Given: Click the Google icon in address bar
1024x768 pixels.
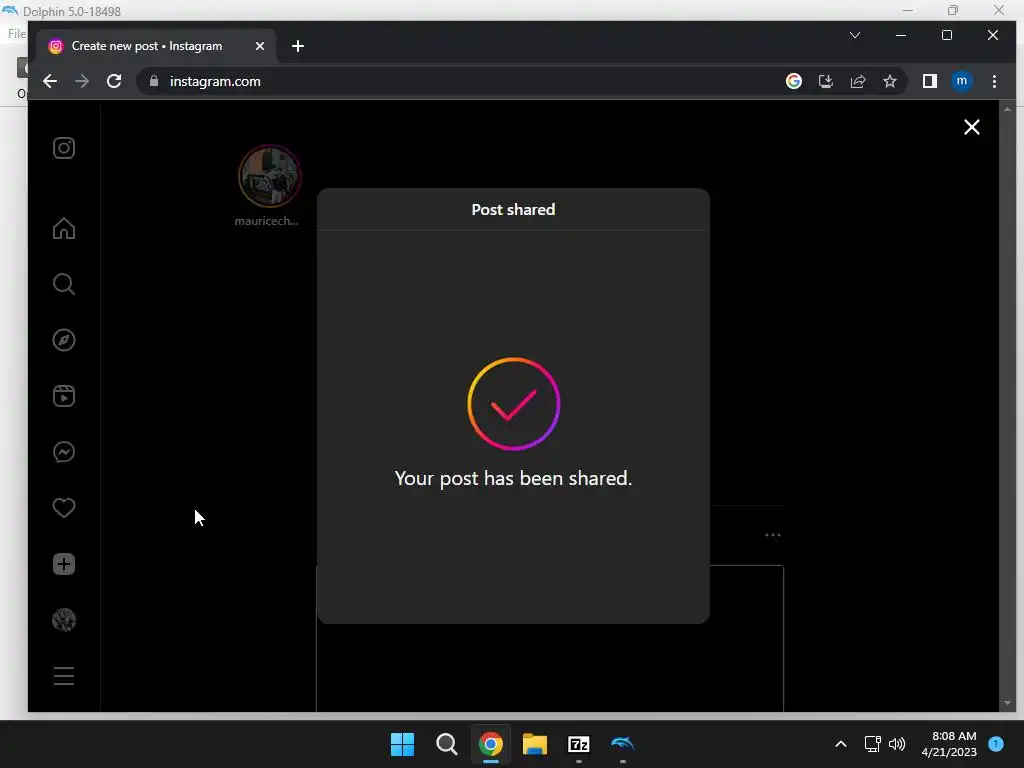Looking at the screenshot, I should point(794,81).
